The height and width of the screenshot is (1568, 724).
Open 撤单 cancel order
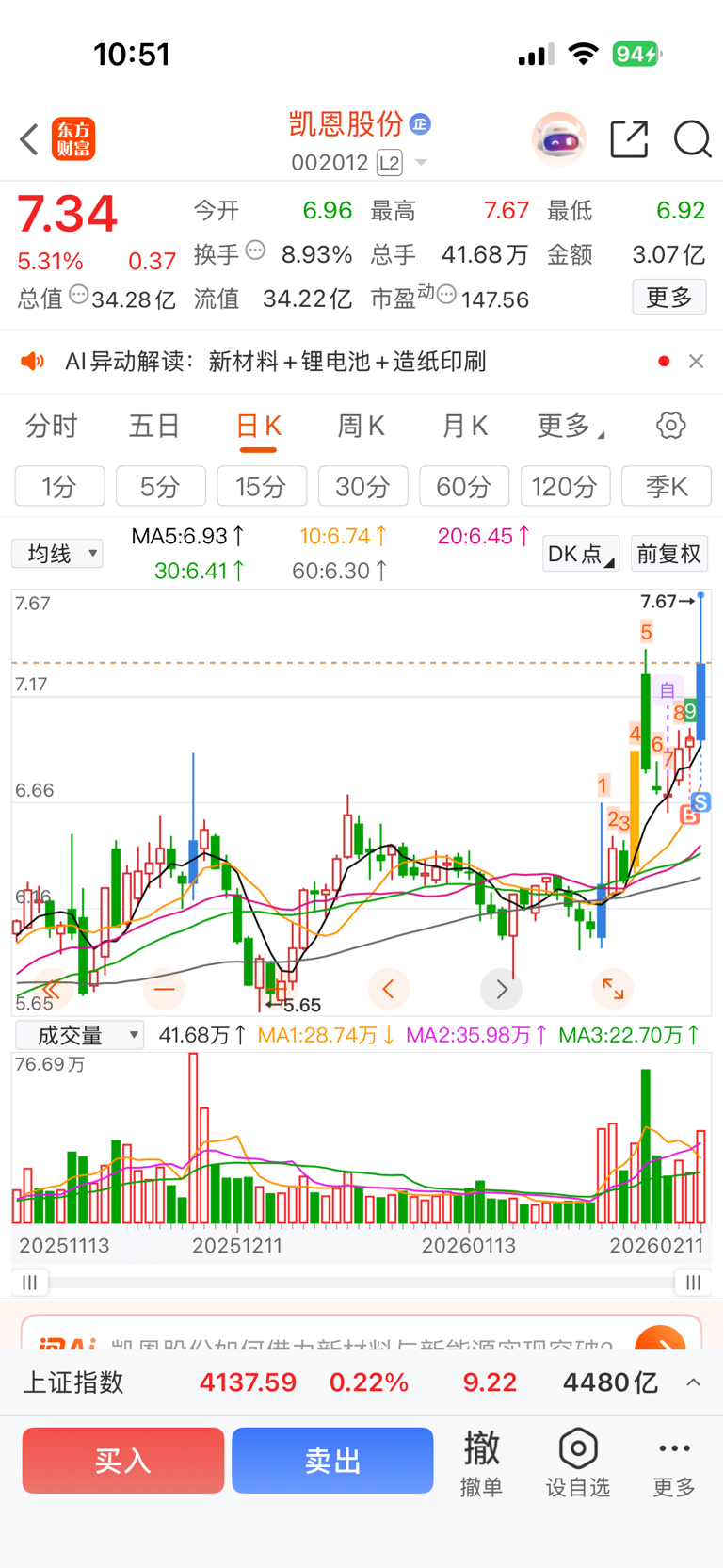481,1463
